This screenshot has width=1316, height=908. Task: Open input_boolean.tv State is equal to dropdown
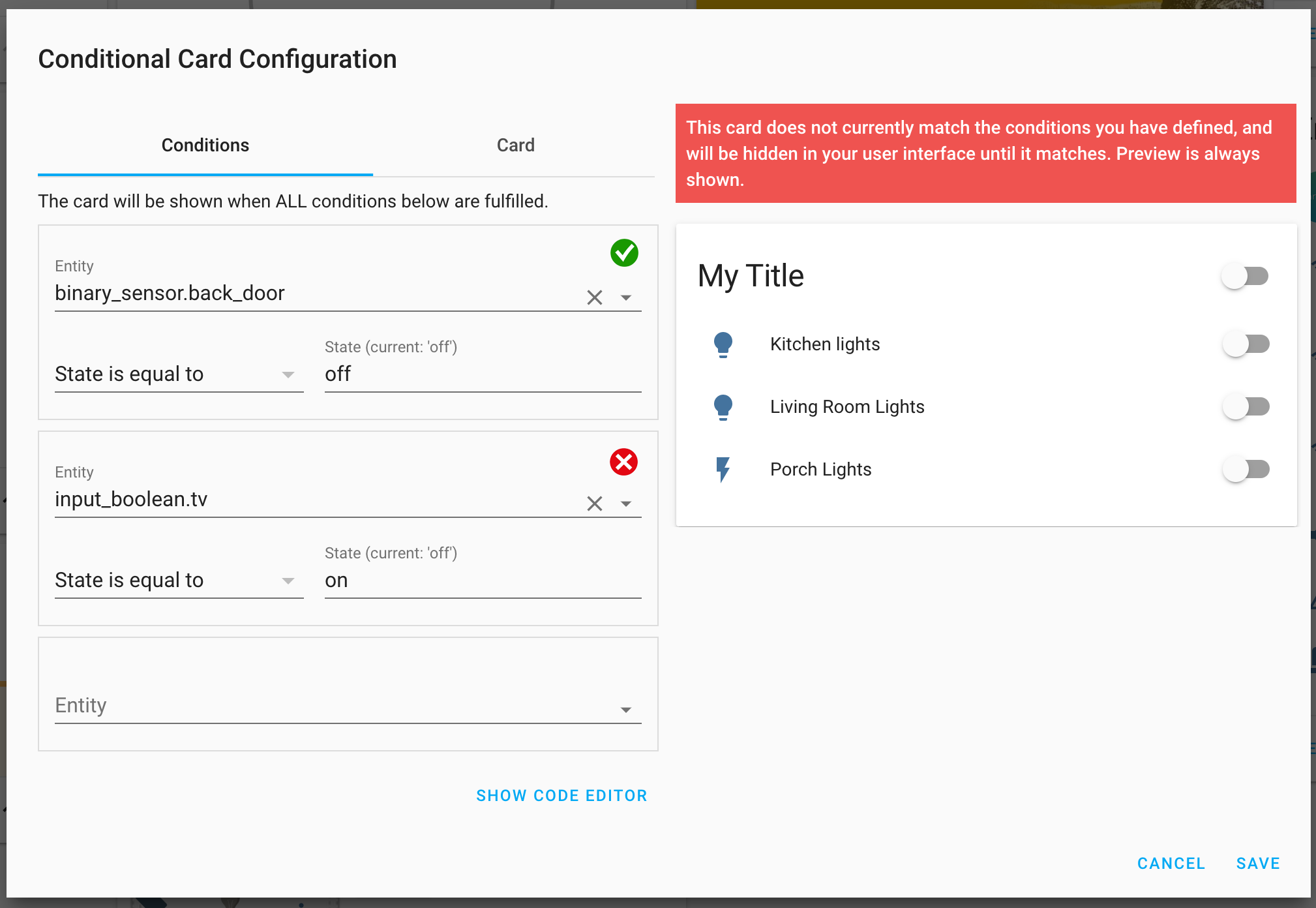coord(179,581)
